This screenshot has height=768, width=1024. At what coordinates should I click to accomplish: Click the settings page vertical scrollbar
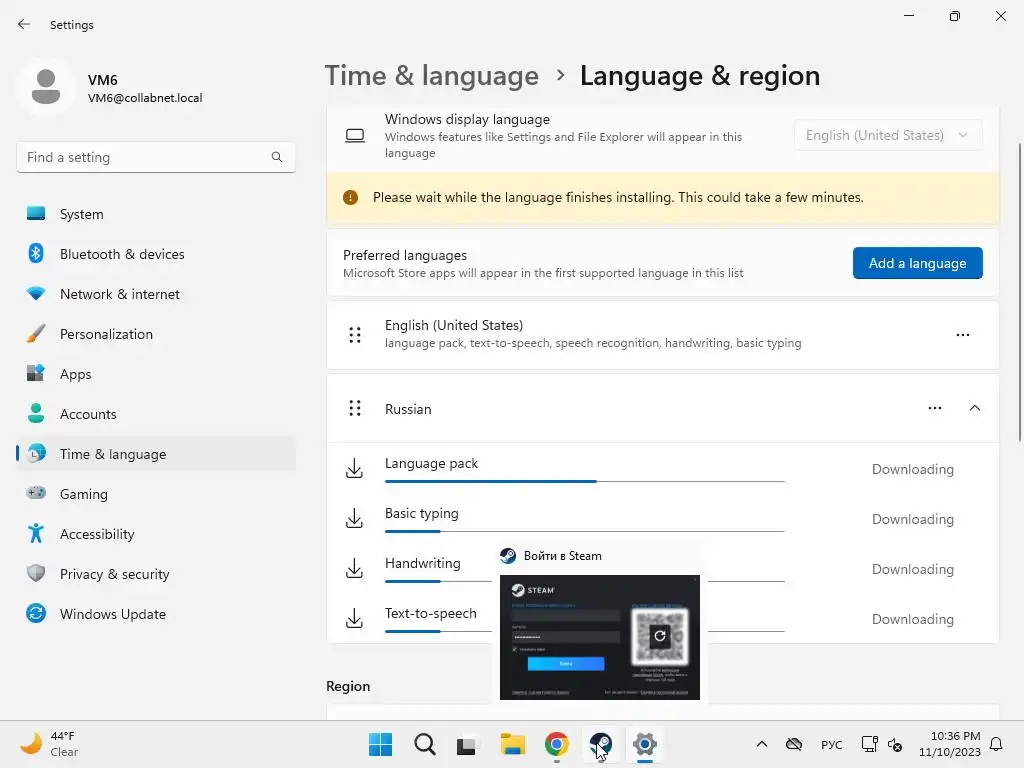[1019, 293]
